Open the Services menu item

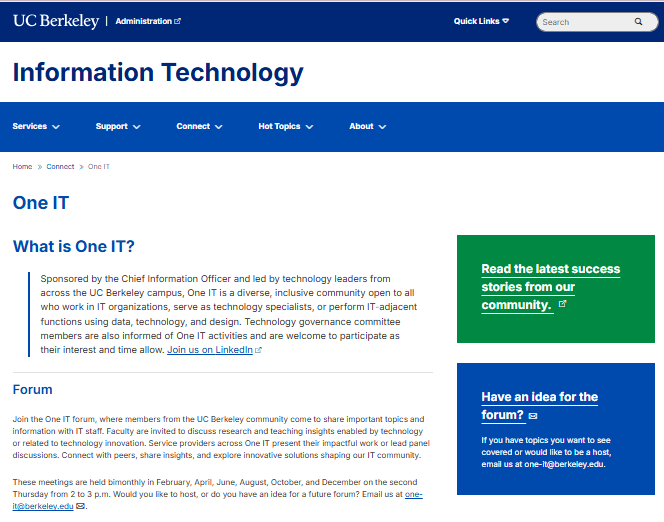(x=30, y=126)
